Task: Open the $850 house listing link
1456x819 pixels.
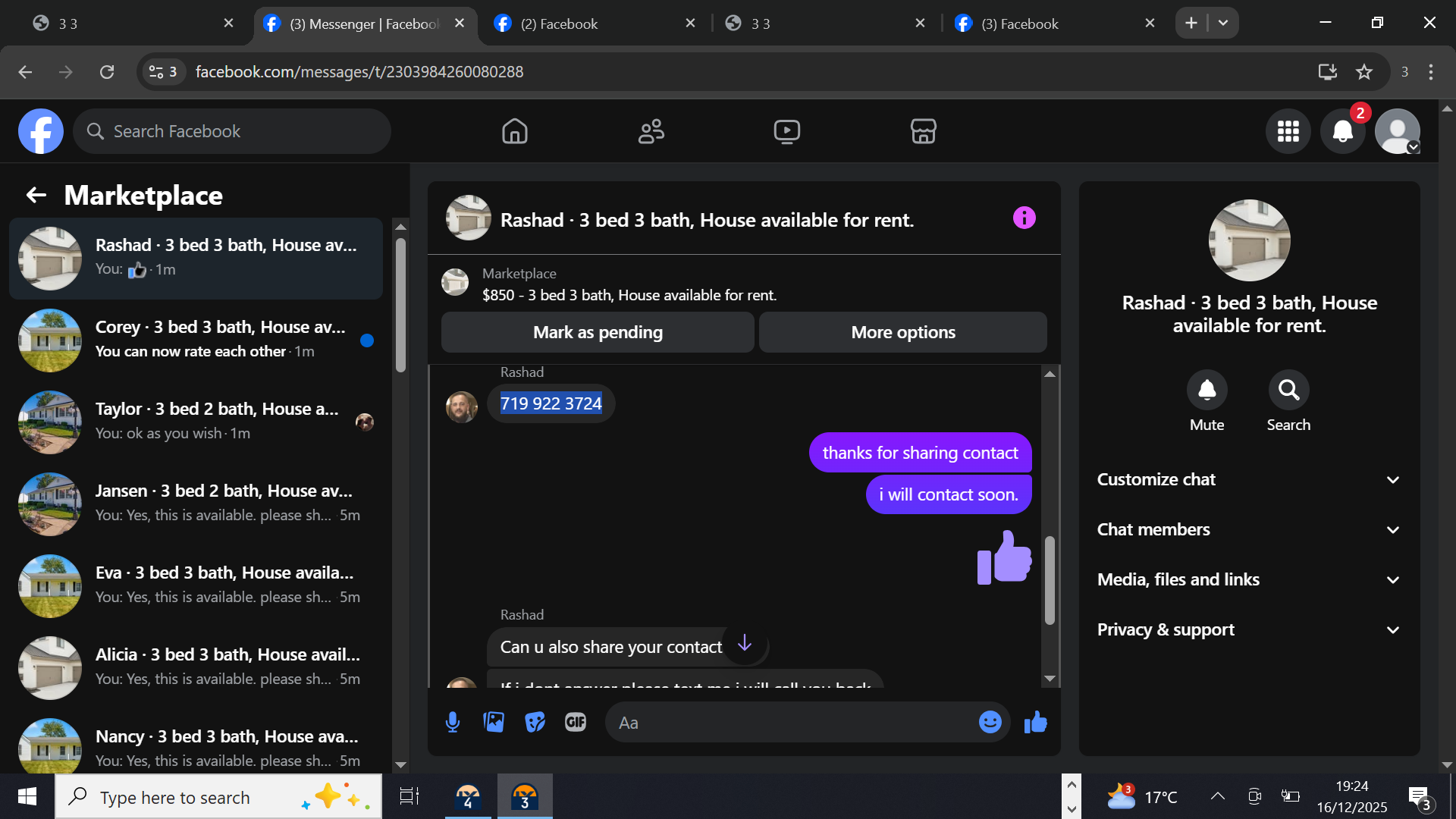Action: [x=629, y=295]
